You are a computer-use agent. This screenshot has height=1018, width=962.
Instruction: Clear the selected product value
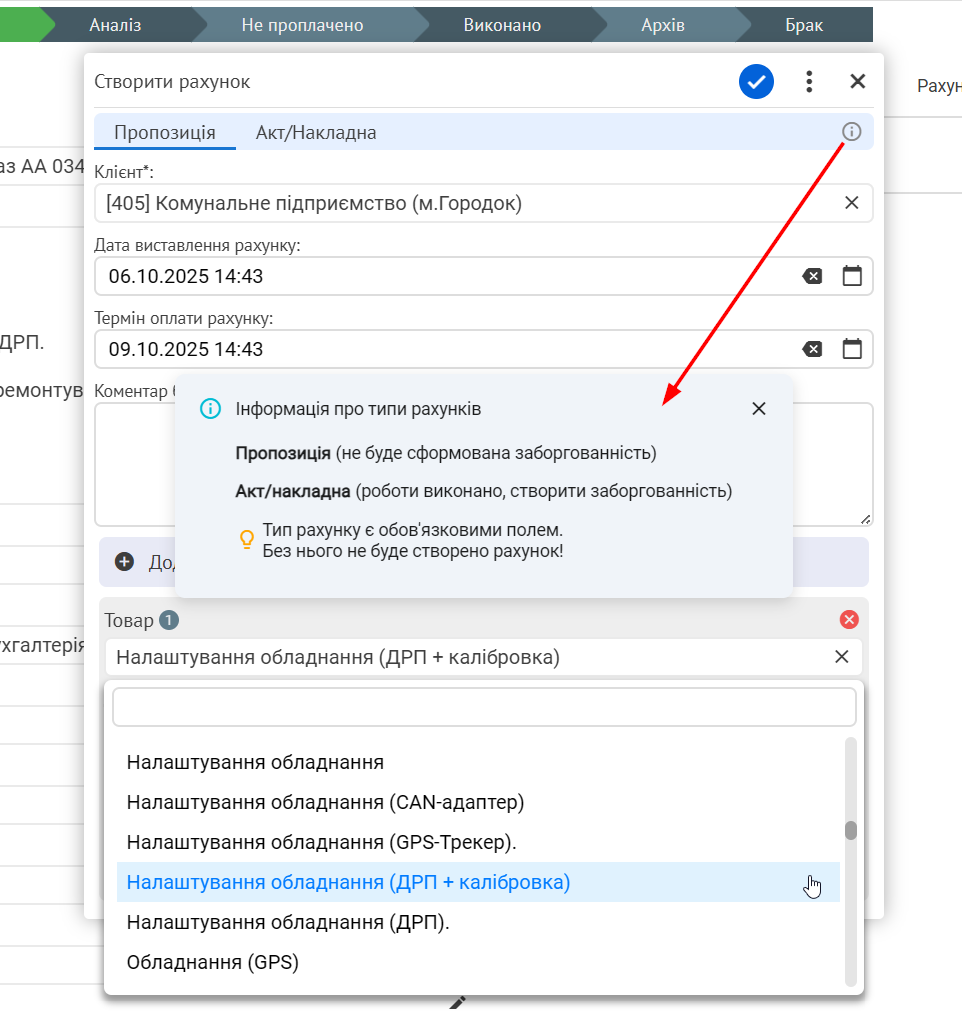coord(842,657)
